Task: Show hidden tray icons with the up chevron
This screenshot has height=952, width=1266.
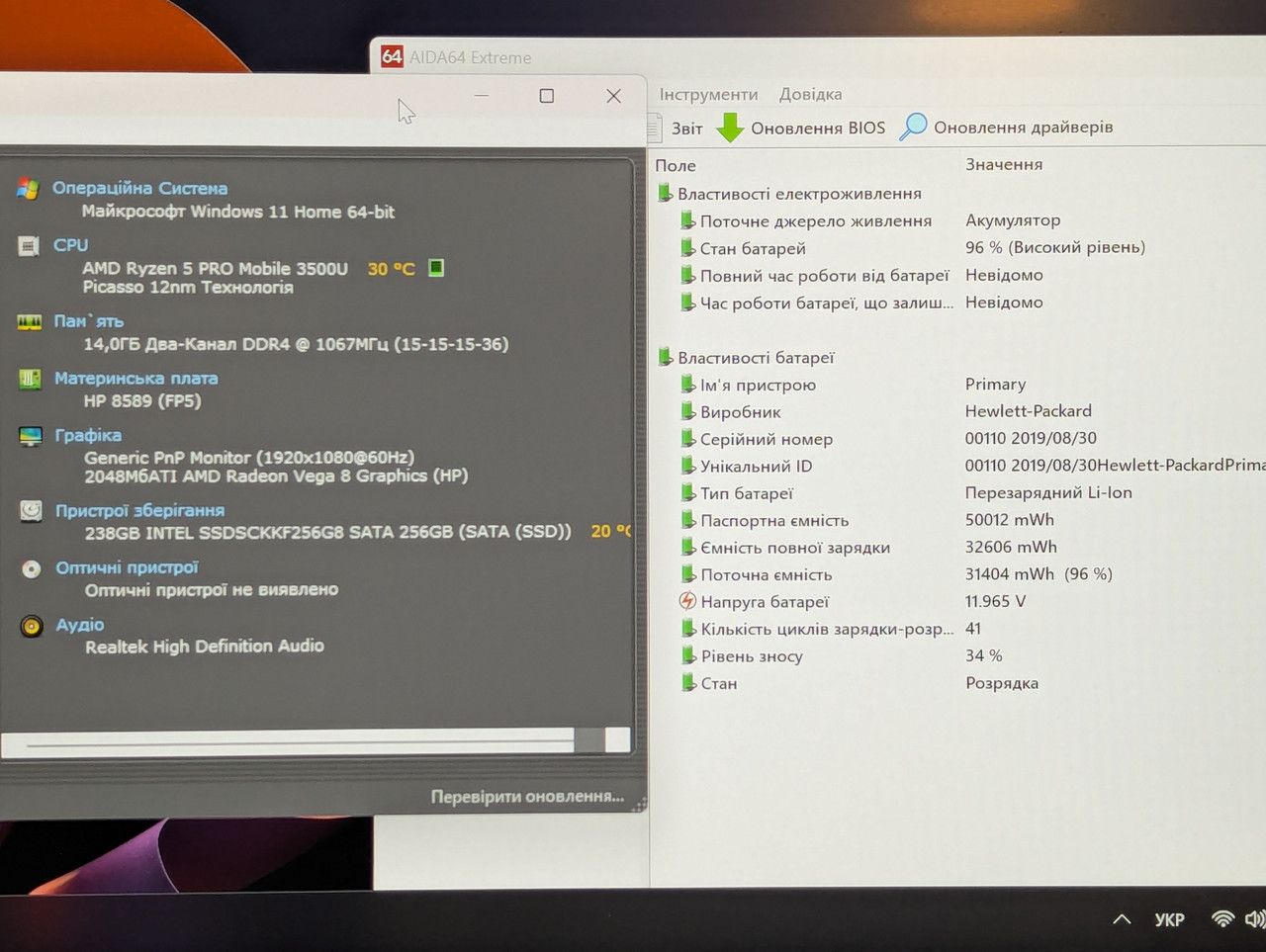Action: tap(1122, 919)
